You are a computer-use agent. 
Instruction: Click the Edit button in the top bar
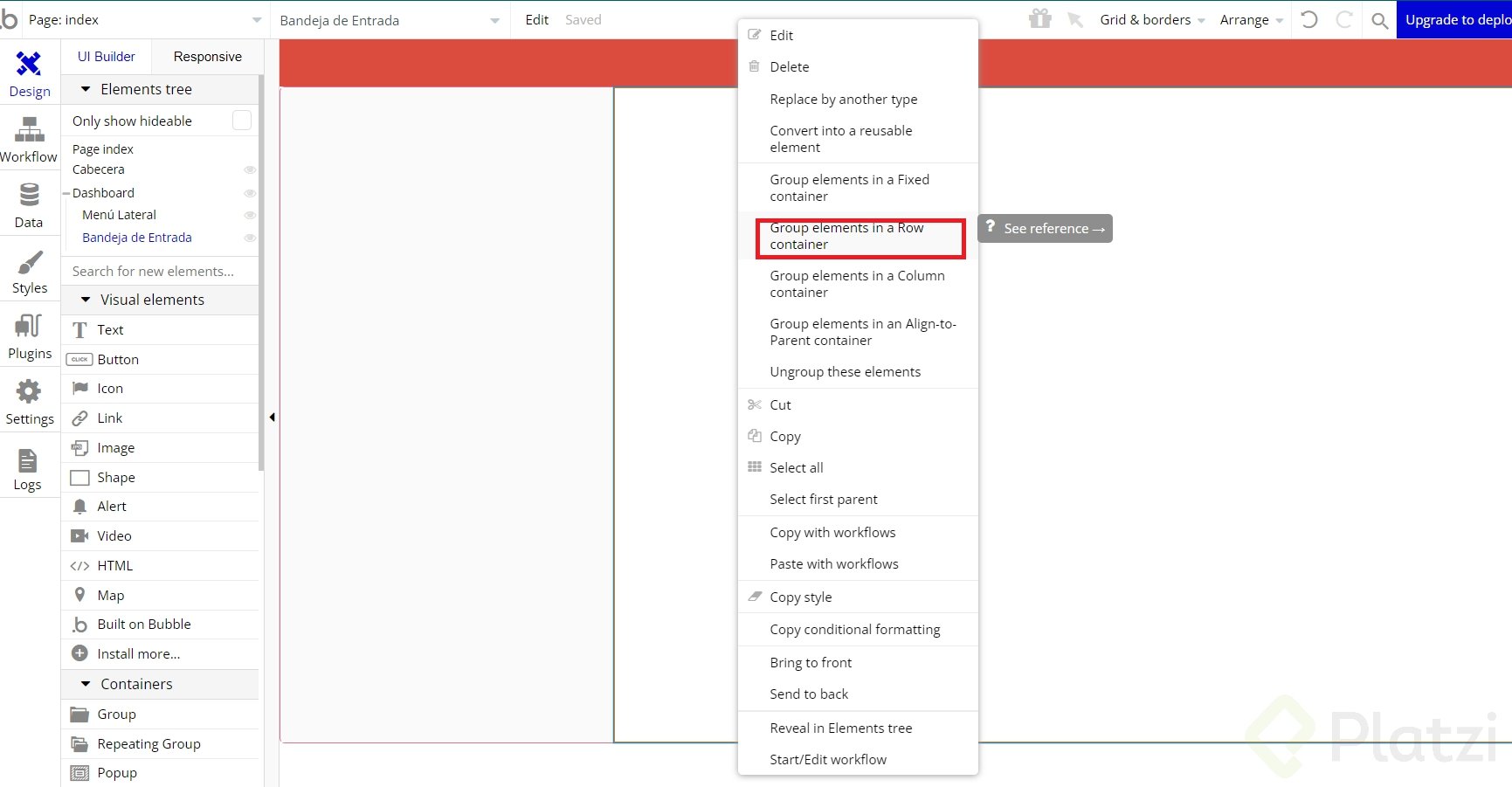click(537, 20)
